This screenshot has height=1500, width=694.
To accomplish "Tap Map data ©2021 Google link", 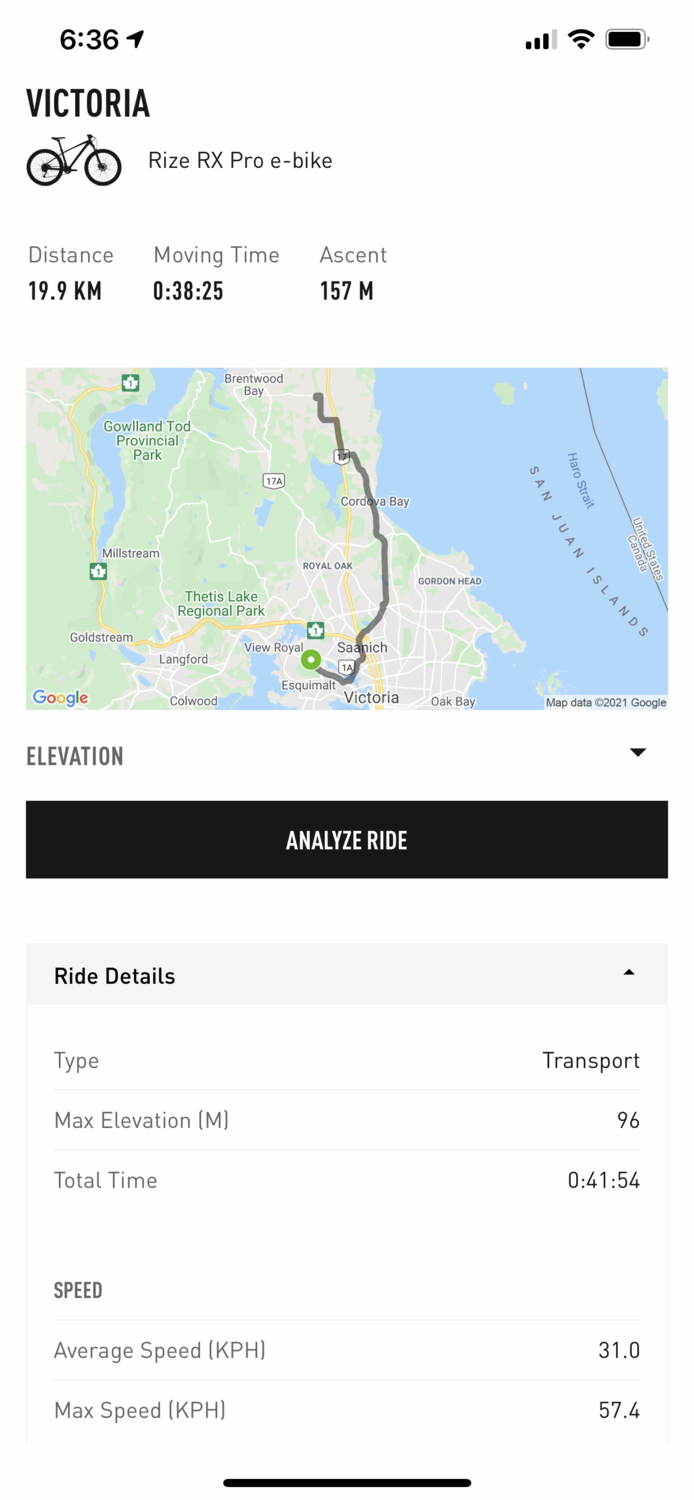I will (605, 702).
